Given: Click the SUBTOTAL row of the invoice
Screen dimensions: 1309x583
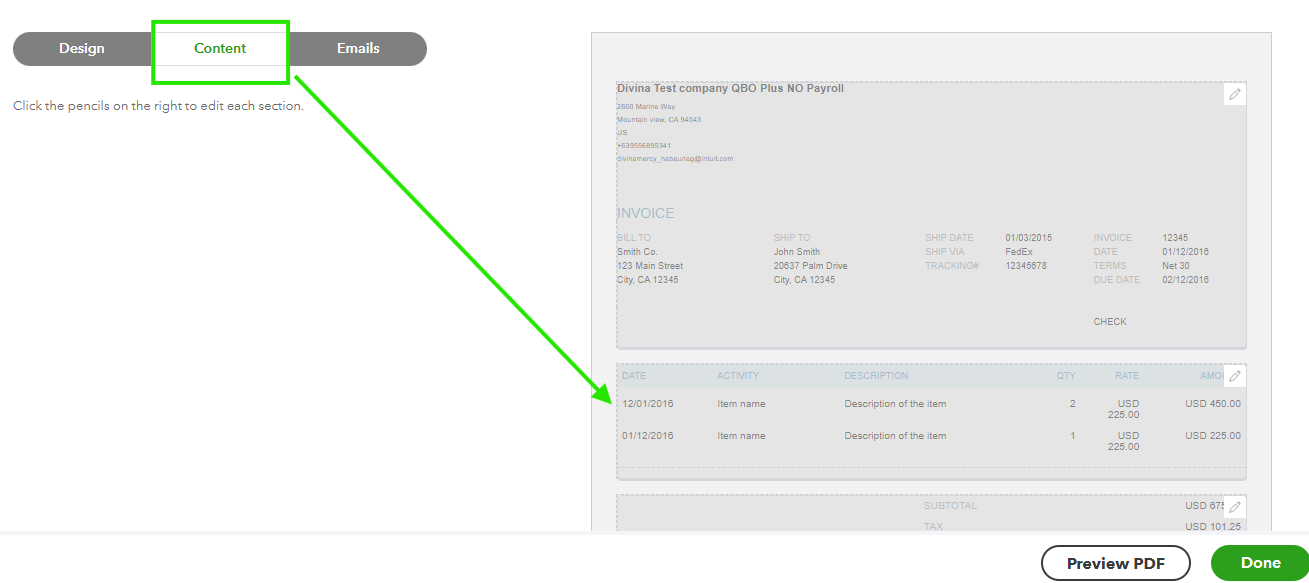Looking at the screenshot, I should 950,505.
